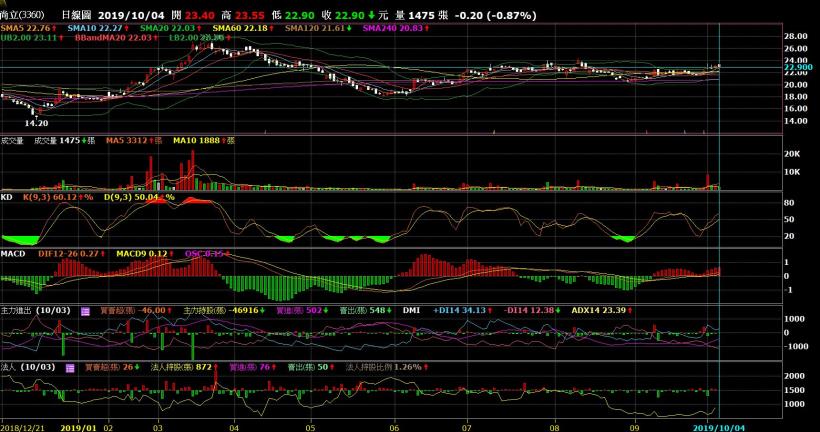Click the opening price 23.40
Image resolution: width=820 pixels, height=432 pixels.
point(200,16)
